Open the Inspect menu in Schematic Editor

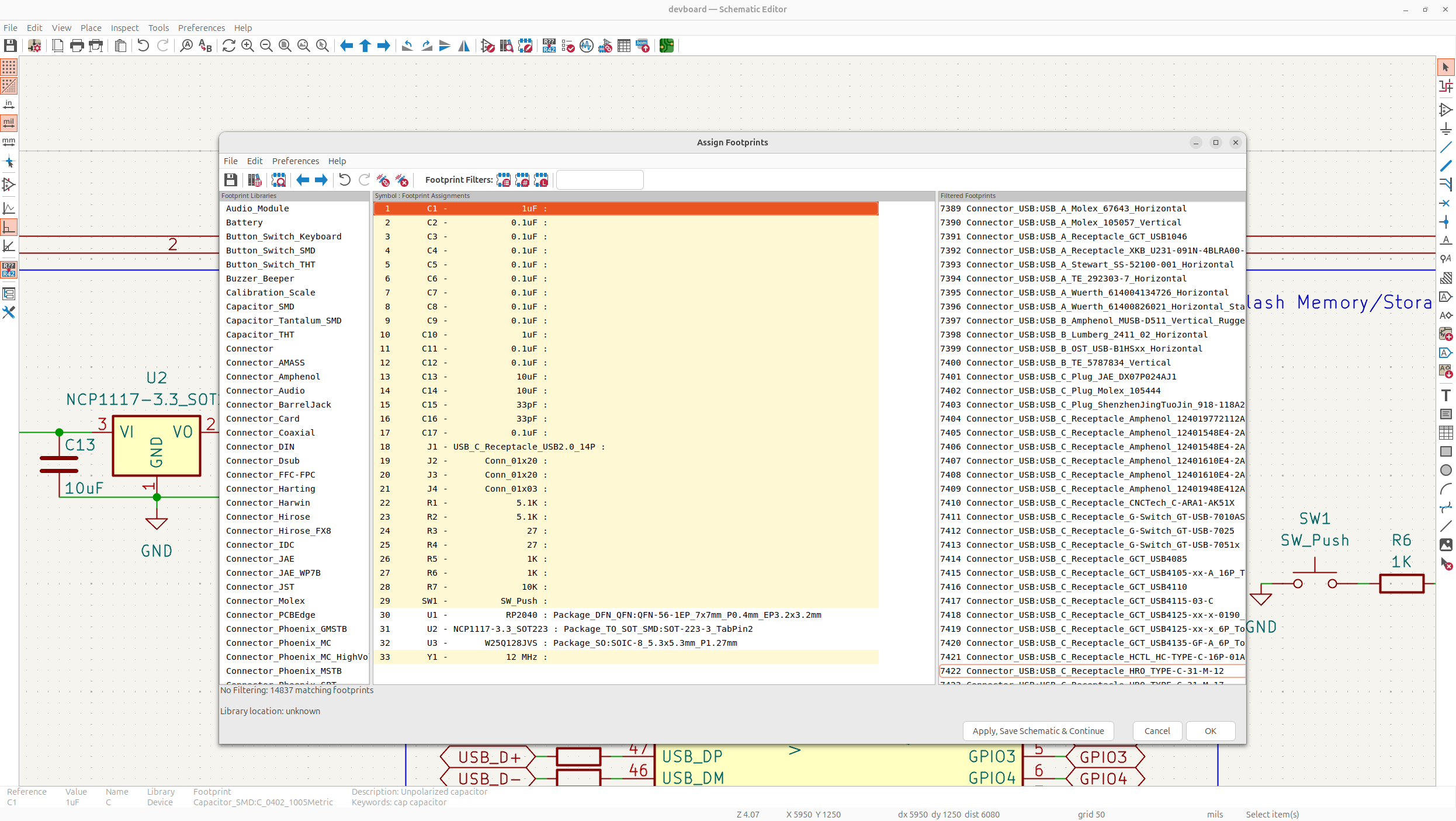point(124,28)
